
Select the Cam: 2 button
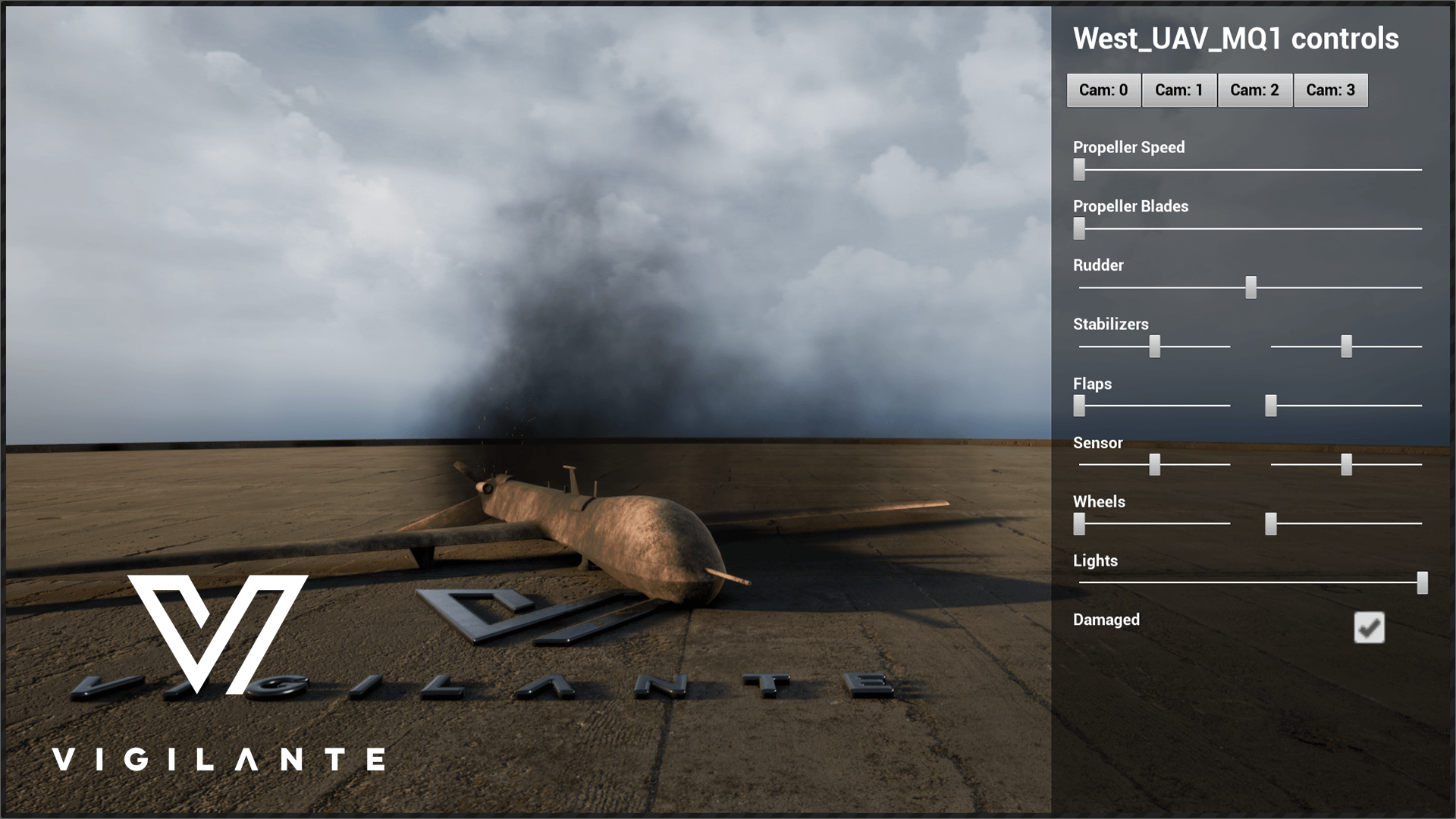point(1254,90)
